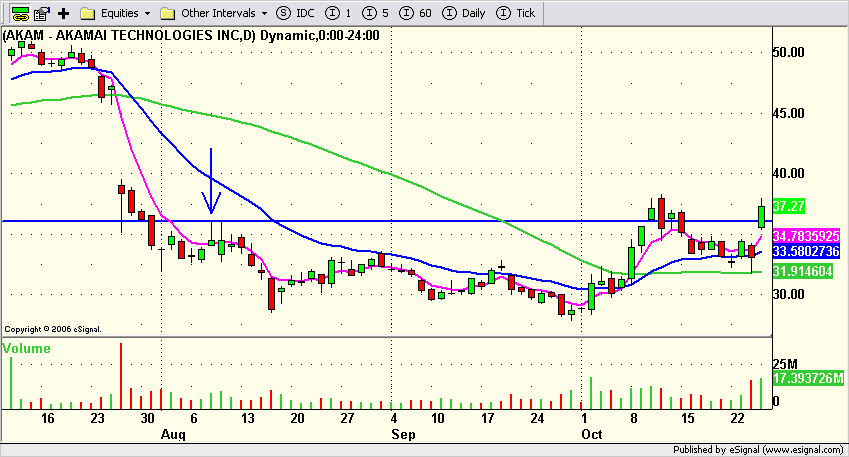The height and width of the screenshot is (457, 849).
Task: Open the properties sheet icon in toolbar
Action: [42, 13]
